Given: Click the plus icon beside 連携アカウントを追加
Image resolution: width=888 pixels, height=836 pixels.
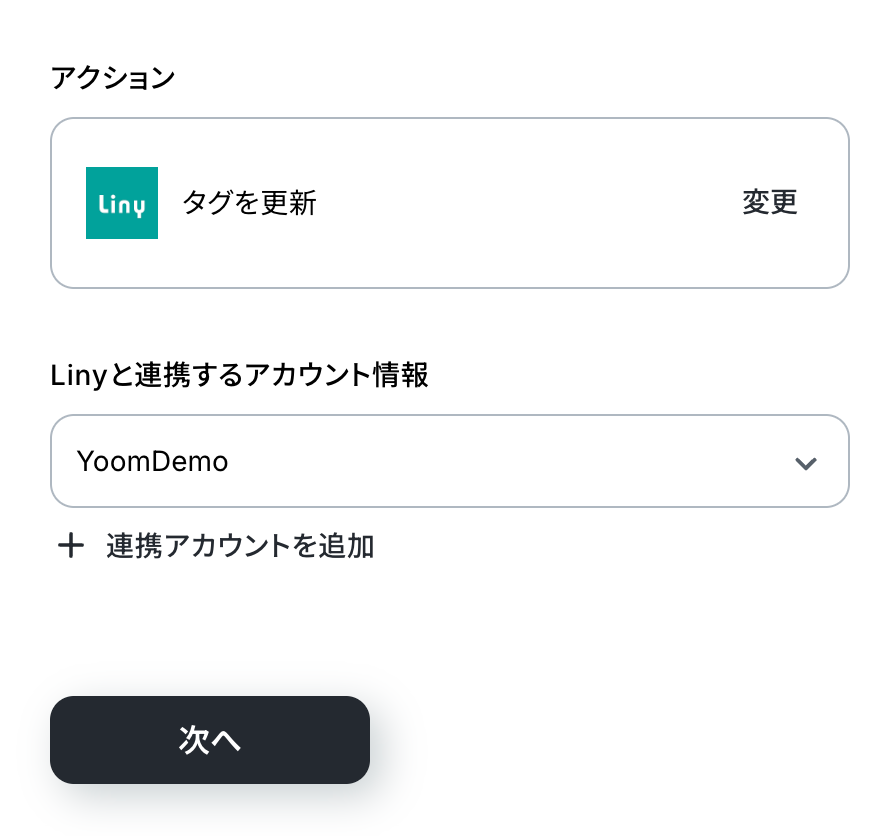Looking at the screenshot, I should [70, 546].
